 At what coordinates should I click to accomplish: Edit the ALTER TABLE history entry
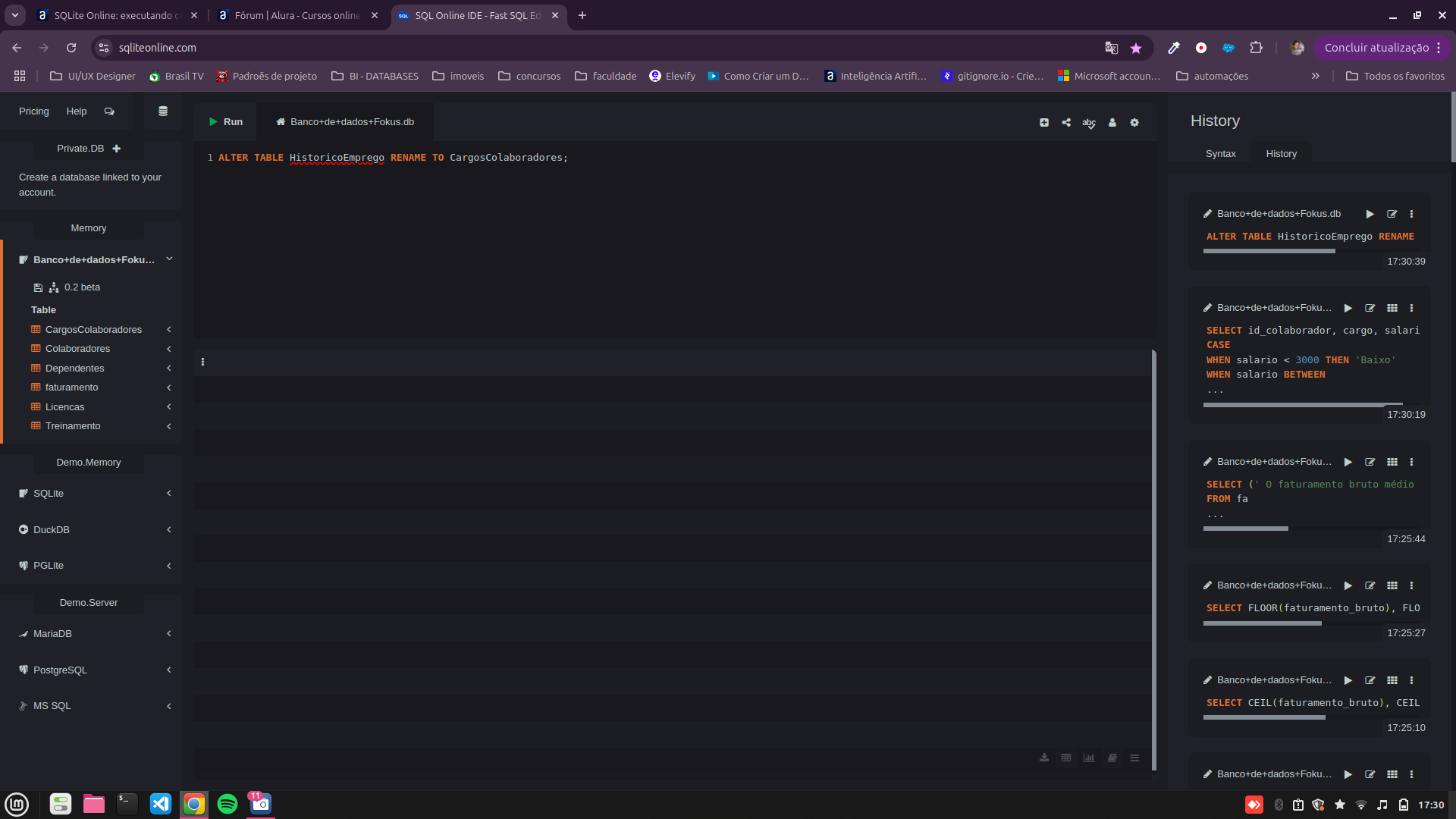[1392, 214]
